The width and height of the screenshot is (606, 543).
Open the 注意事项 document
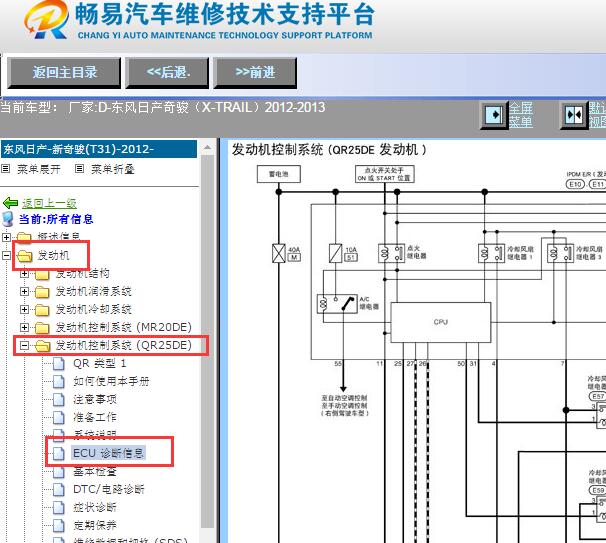[x=95, y=399]
